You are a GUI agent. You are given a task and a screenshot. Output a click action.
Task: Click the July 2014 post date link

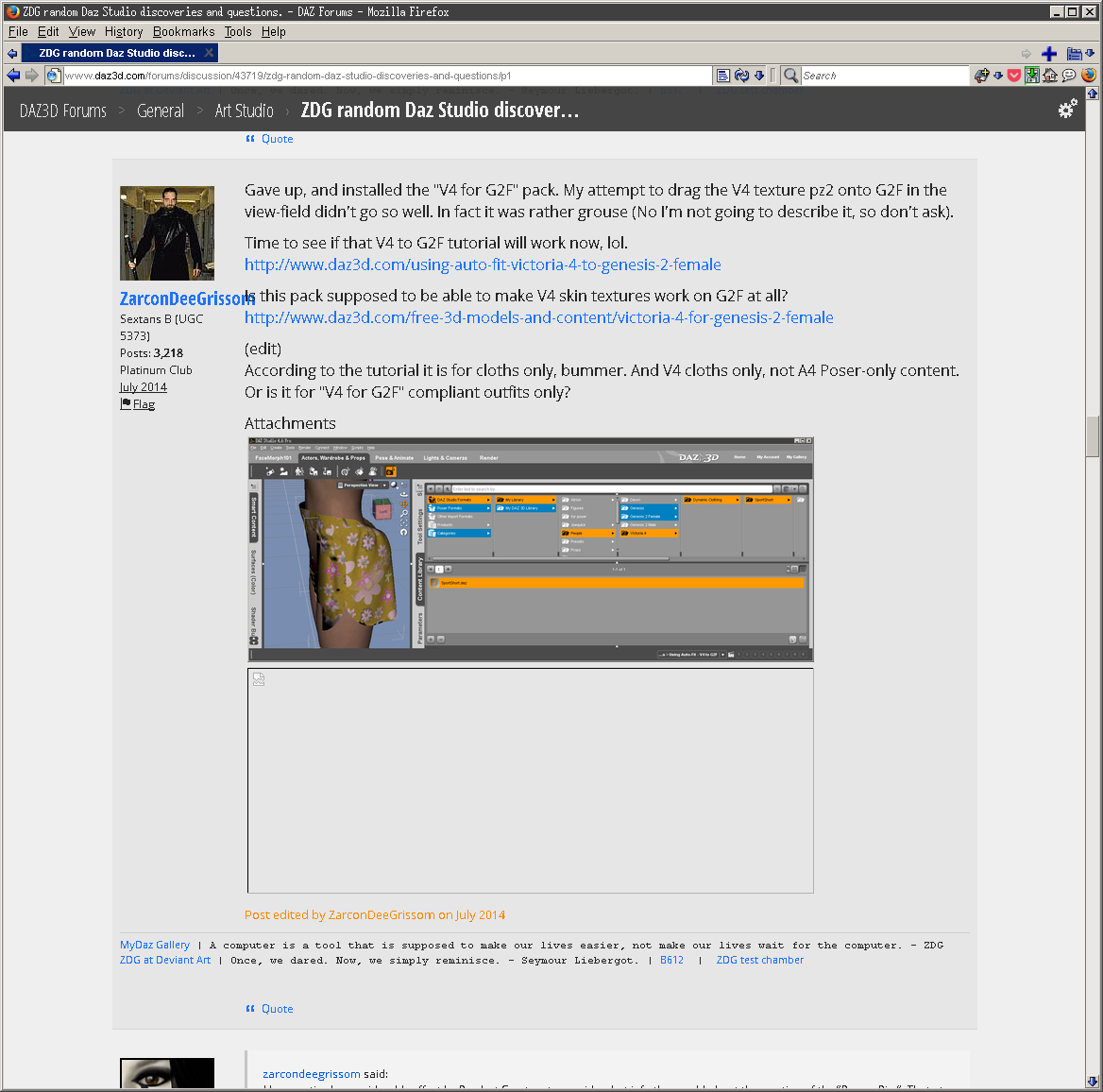coord(144,387)
